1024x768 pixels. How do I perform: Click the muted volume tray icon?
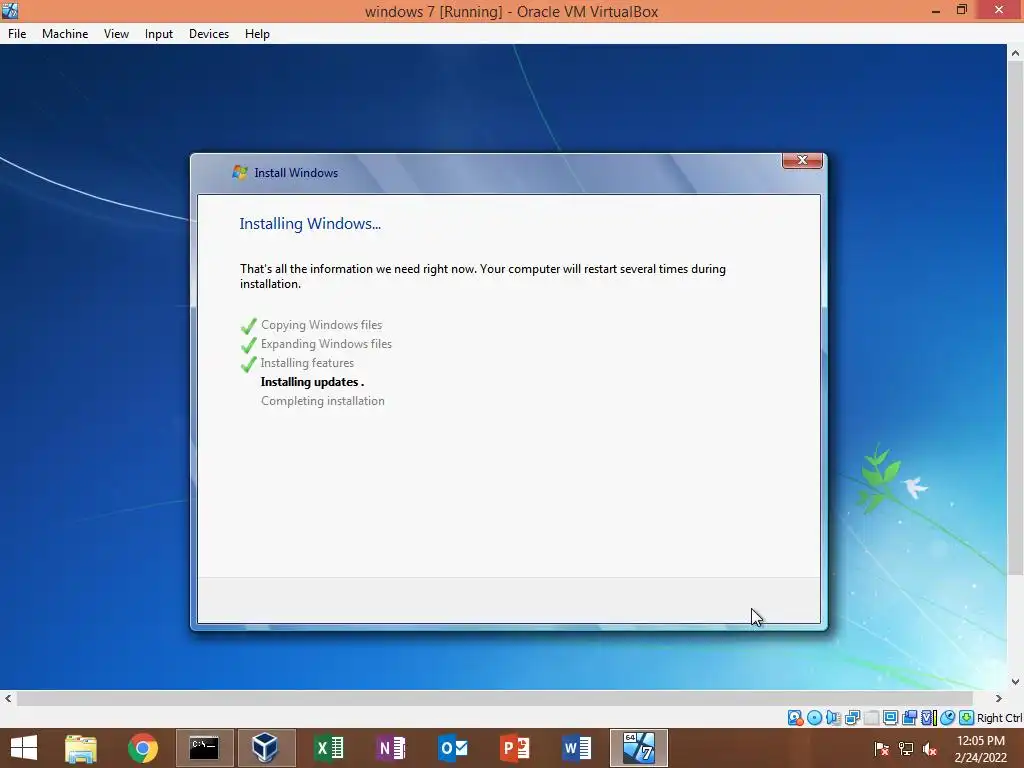pyautogui.click(x=930, y=748)
